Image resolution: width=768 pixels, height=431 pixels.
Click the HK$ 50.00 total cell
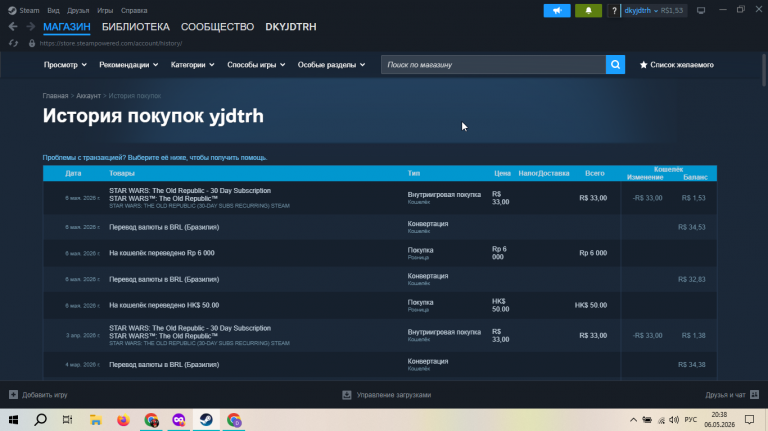click(591, 305)
